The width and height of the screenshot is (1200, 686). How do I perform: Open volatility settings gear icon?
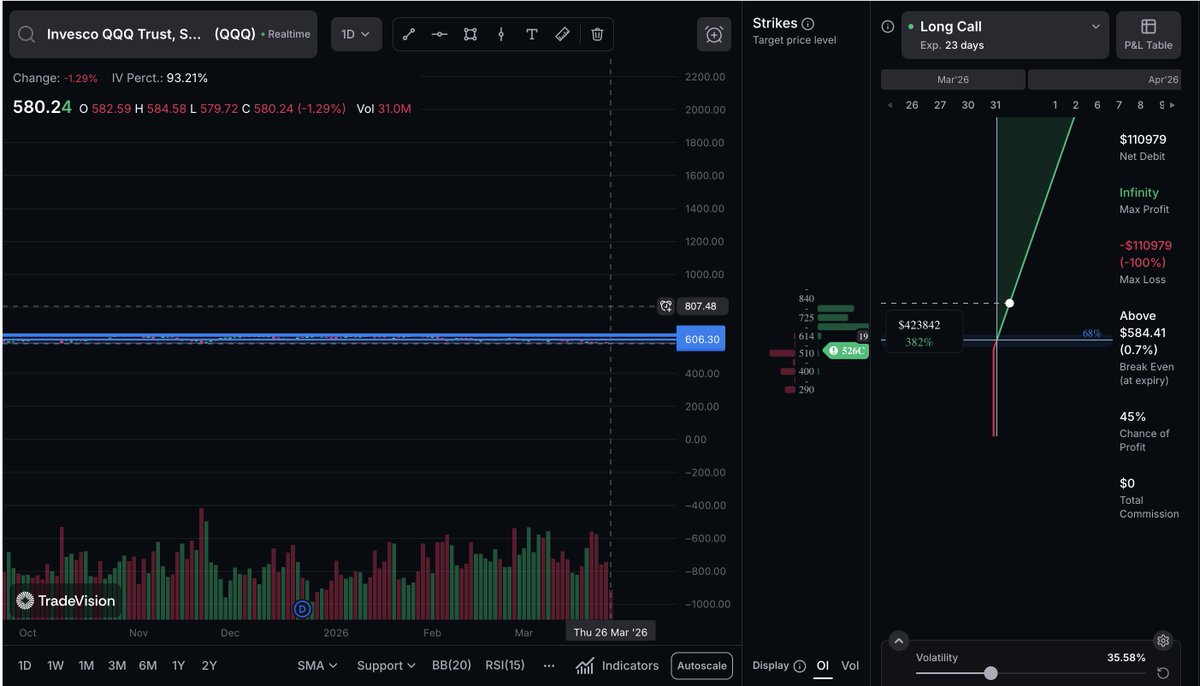(x=1162, y=641)
